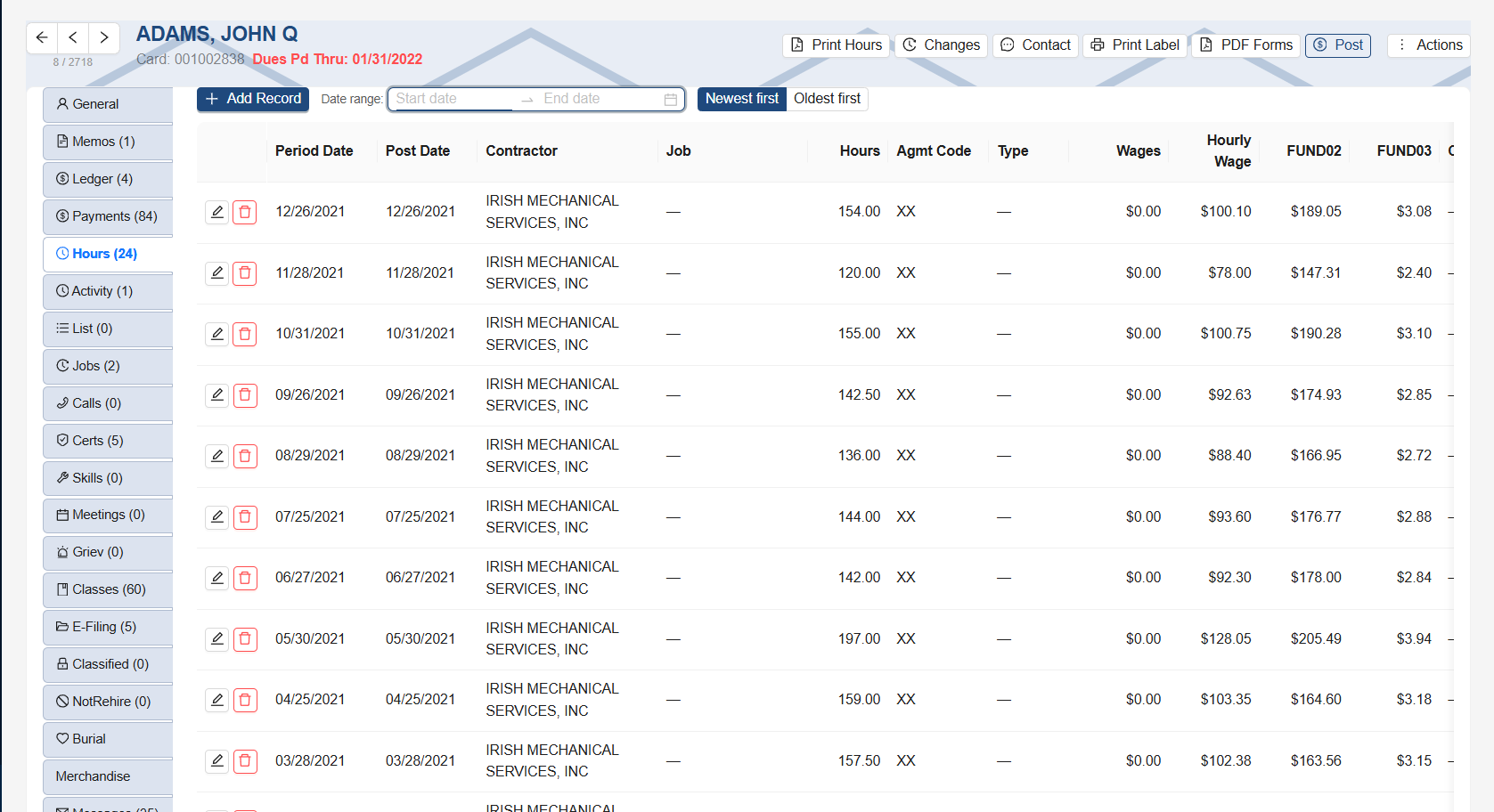Click the Print Hours button

tap(836, 45)
